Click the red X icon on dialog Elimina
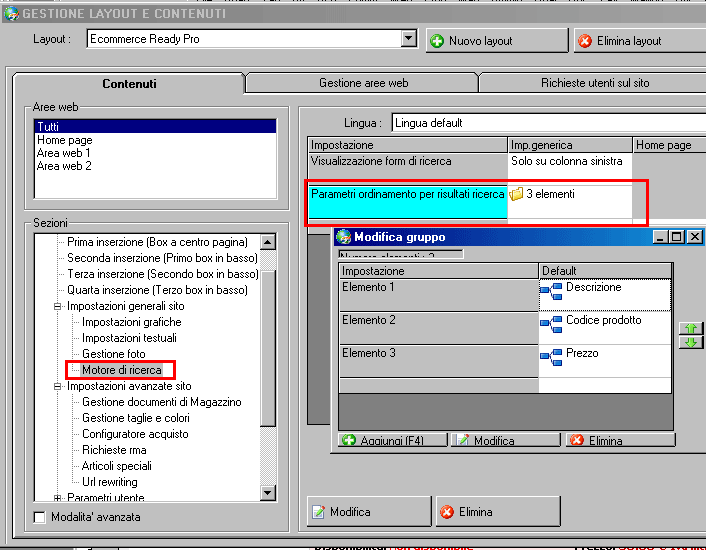The image size is (706, 550). click(x=577, y=440)
